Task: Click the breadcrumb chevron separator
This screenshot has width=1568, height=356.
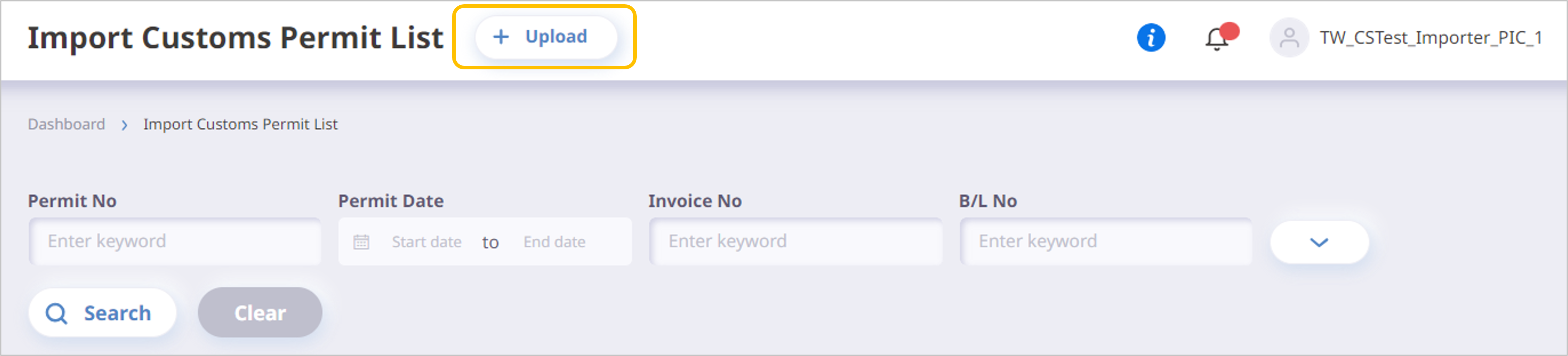Action: [x=124, y=125]
